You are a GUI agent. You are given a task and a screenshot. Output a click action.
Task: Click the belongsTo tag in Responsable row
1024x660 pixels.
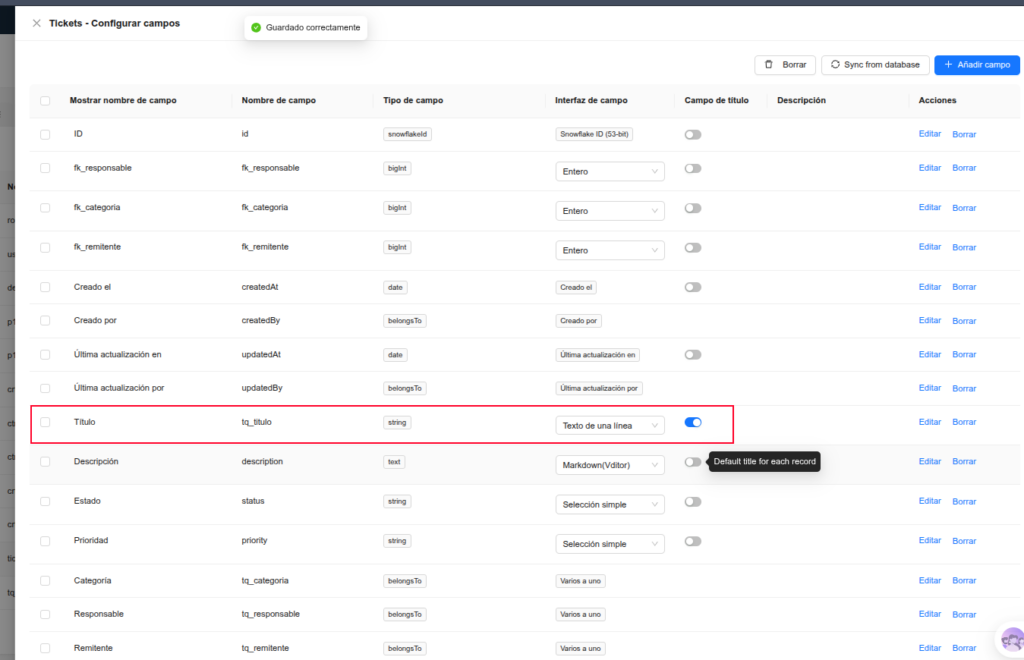[404, 614]
